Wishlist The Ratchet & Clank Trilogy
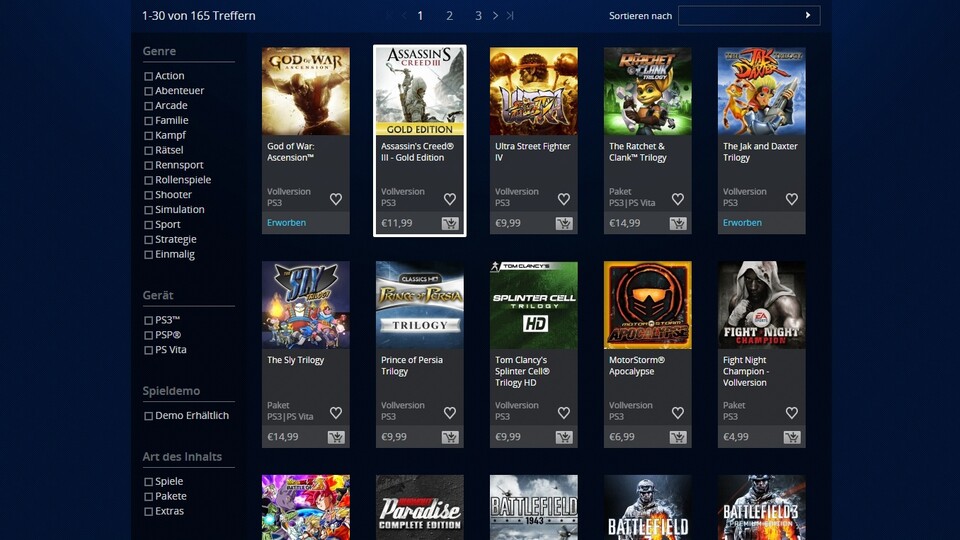 677,199
